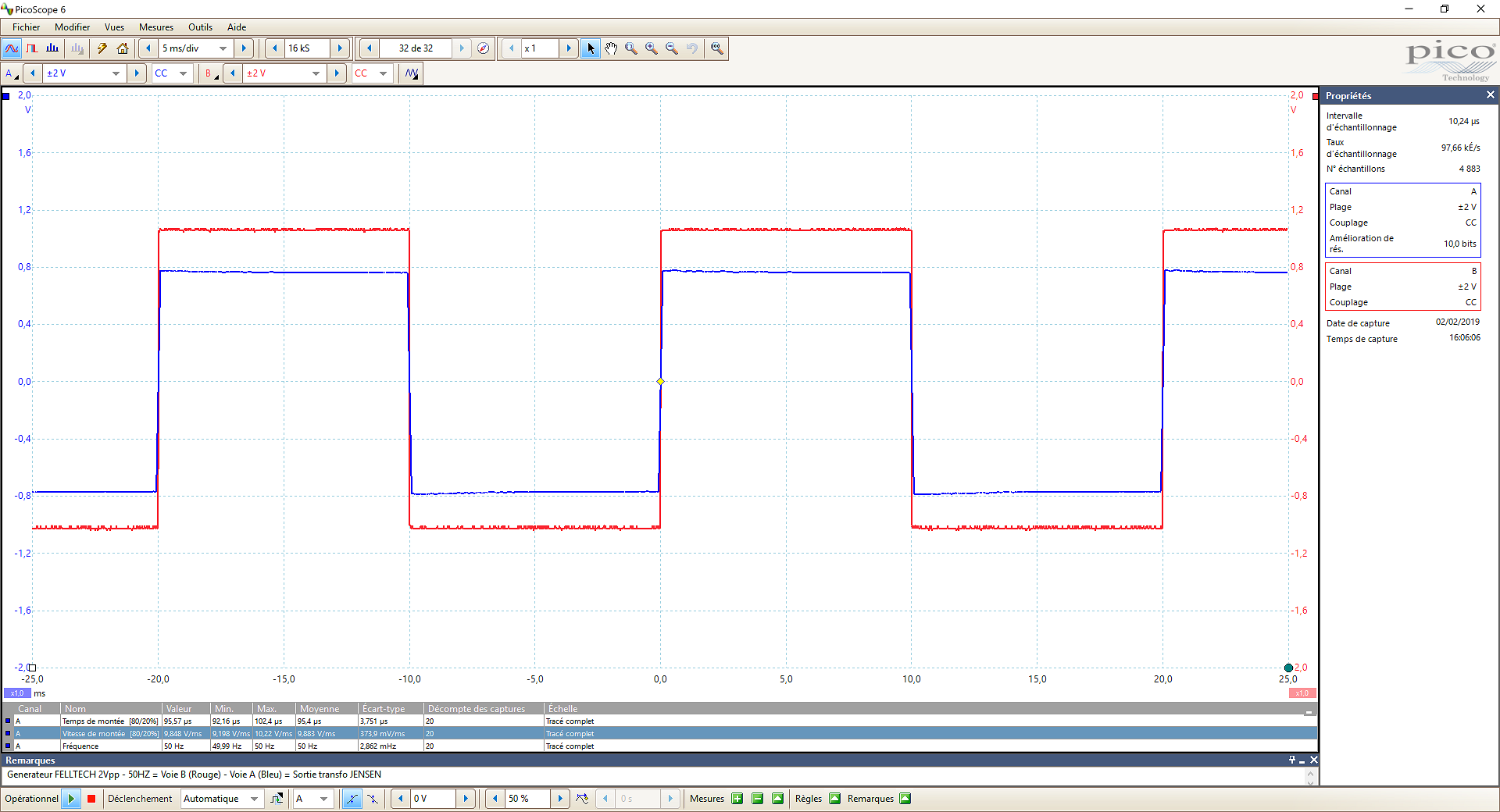Open the timebase 5 ms/div dropdown
The width and height of the screenshot is (1500, 812).
pos(223,48)
